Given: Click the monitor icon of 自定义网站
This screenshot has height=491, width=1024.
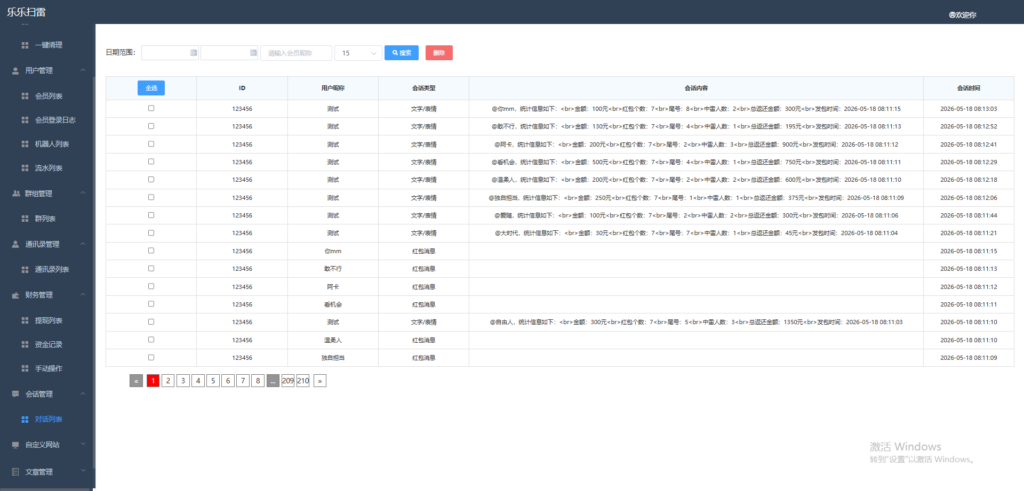Looking at the screenshot, I should 16,445.
